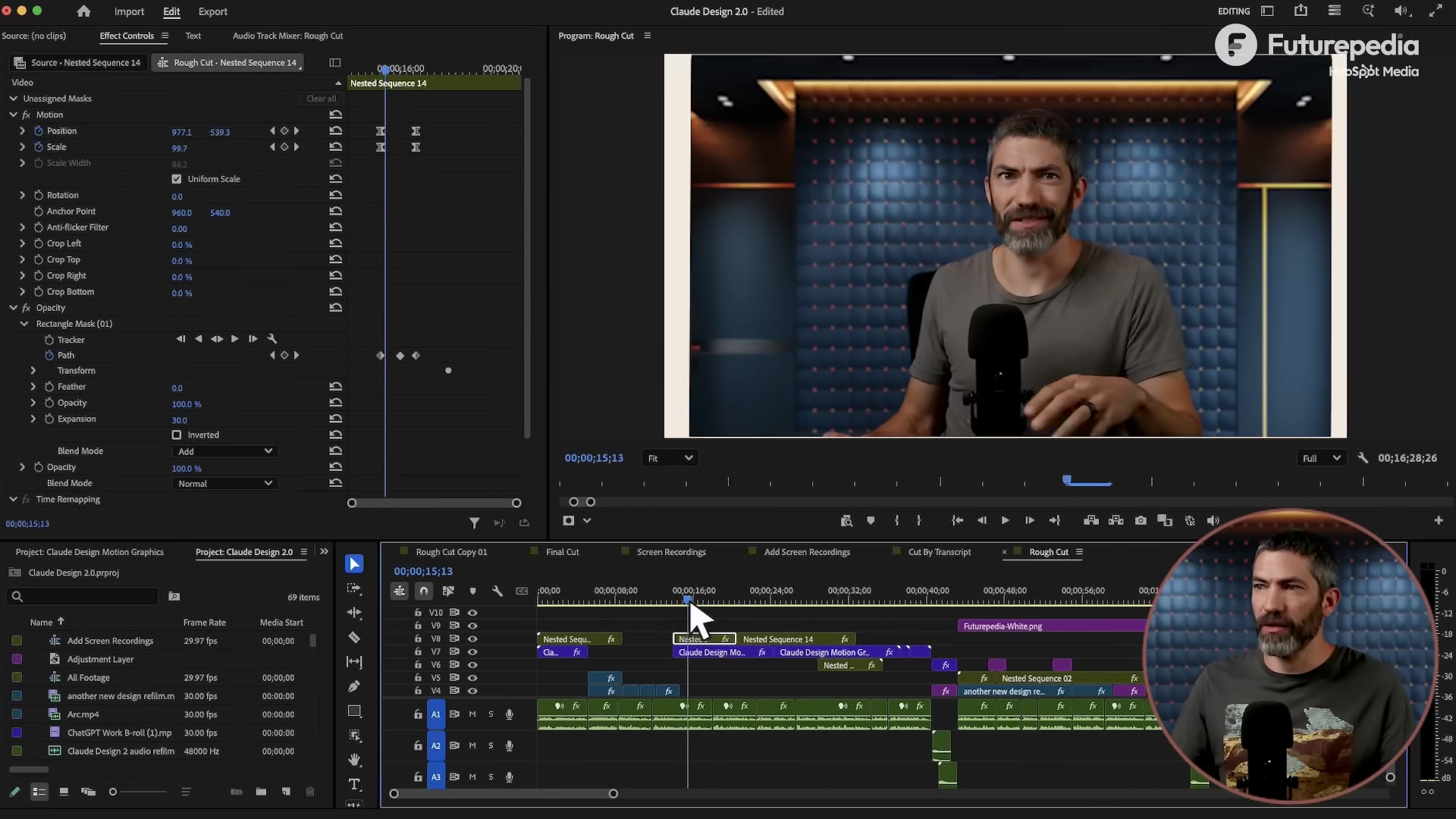Viewport: 1456px width, 819px height.
Task: Open the Import workspace tab
Action: [x=129, y=11]
